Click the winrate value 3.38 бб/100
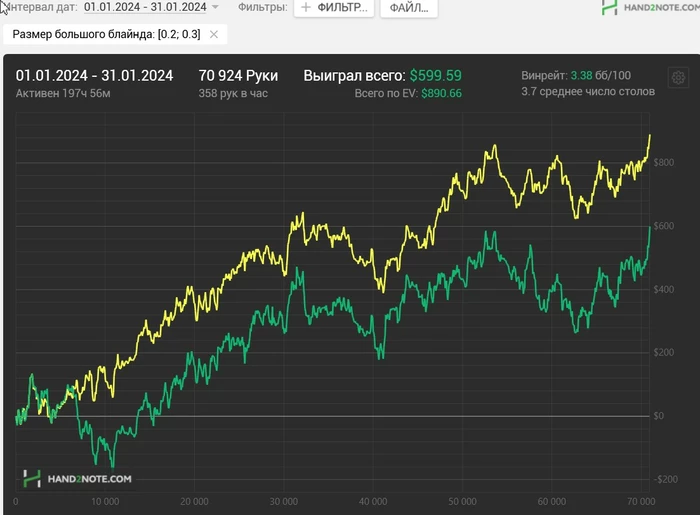700x515 pixels. [x=601, y=75]
